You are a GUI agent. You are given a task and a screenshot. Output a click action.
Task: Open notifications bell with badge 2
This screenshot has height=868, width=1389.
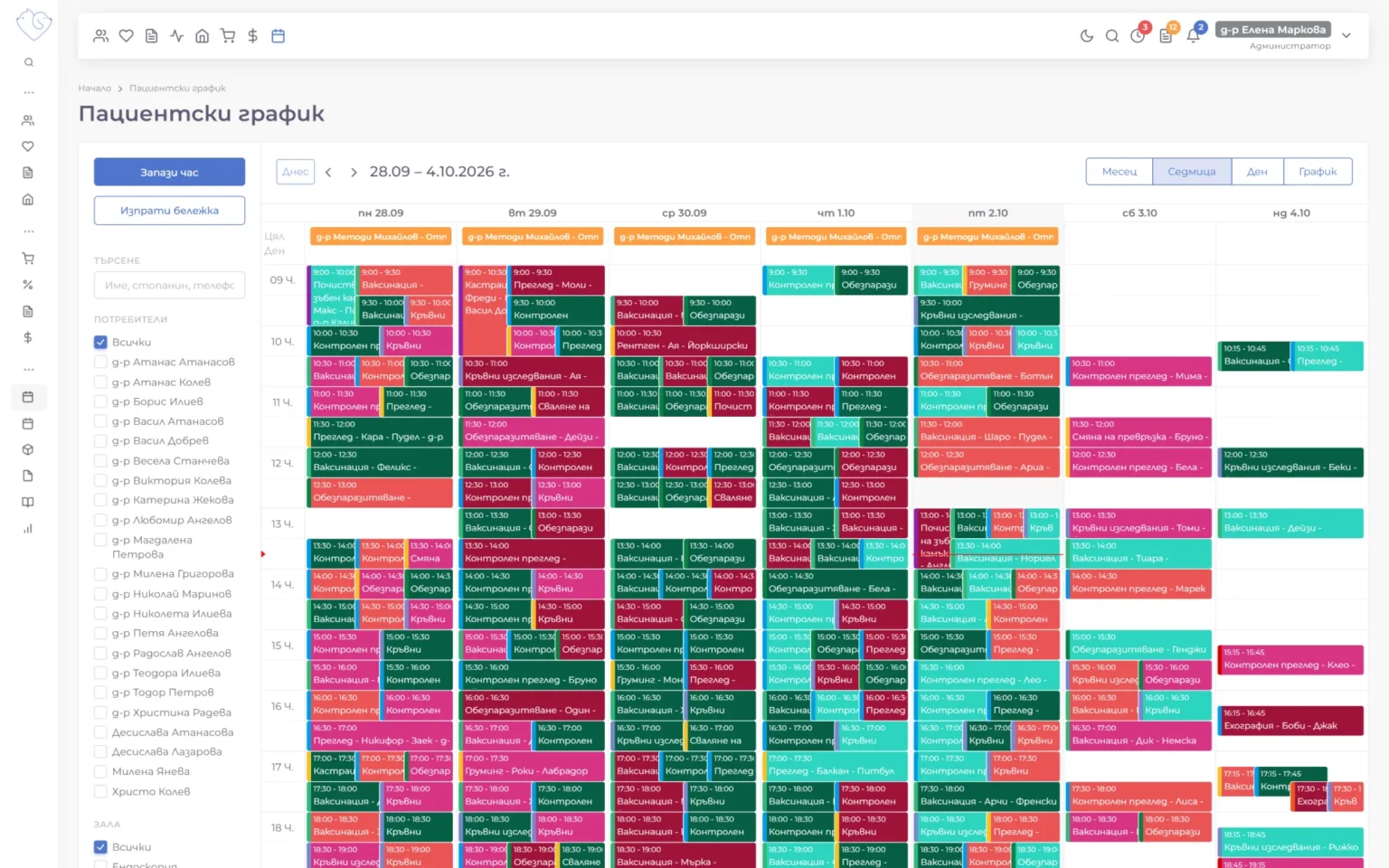1194,36
